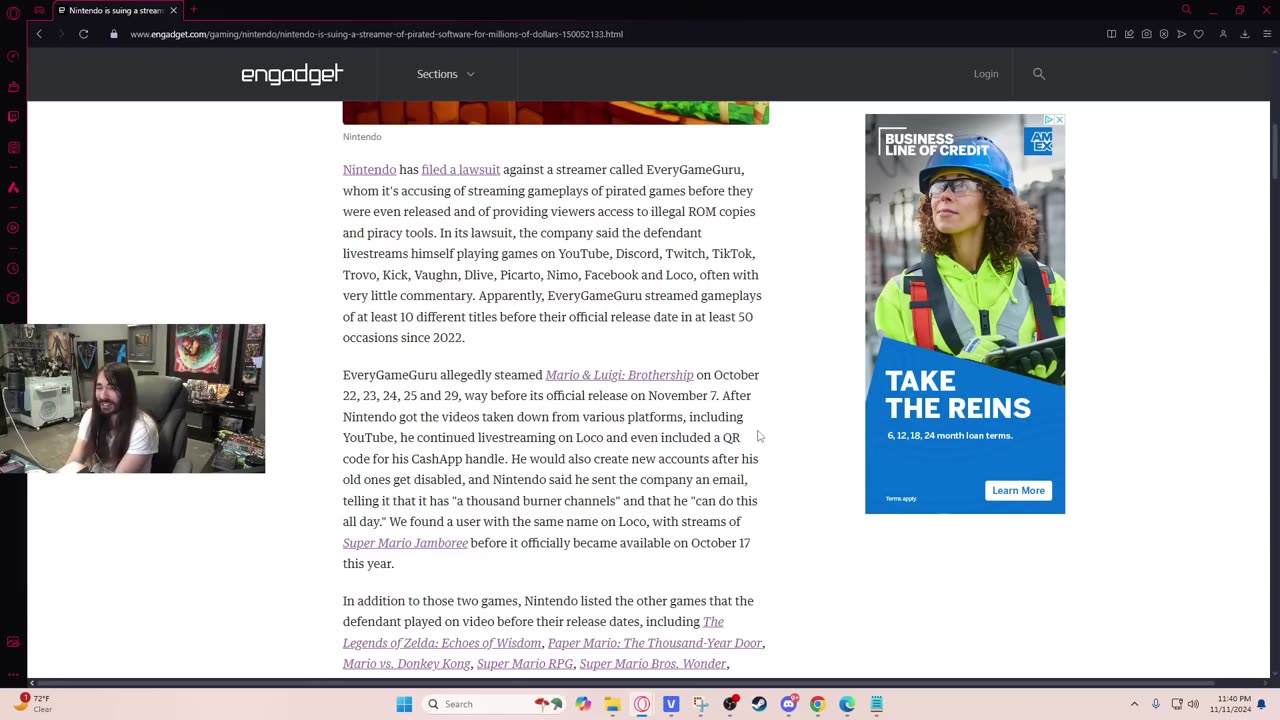The width and height of the screenshot is (1280, 720).
Task: Click the AdChoices icon on ad
Action: (x=1048, y=119)
